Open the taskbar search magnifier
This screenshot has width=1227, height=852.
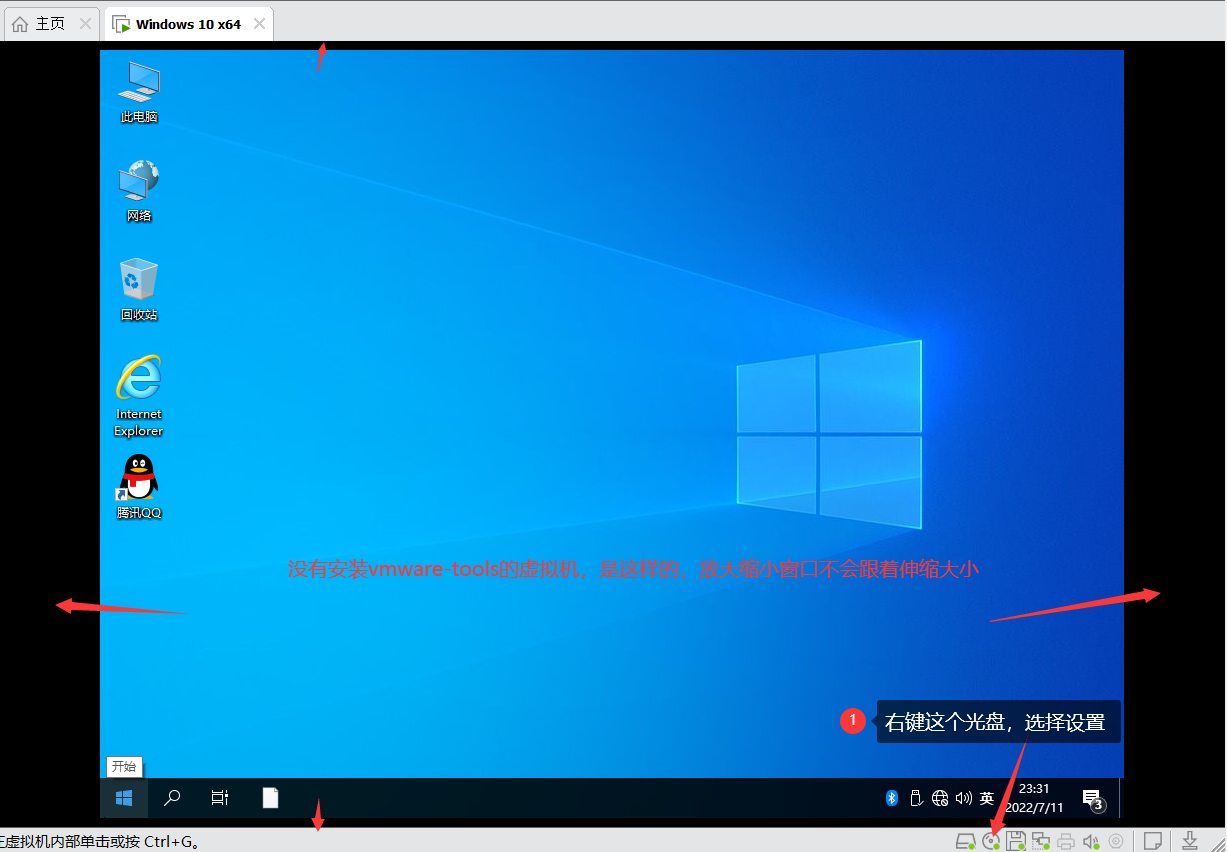(172, 798)
